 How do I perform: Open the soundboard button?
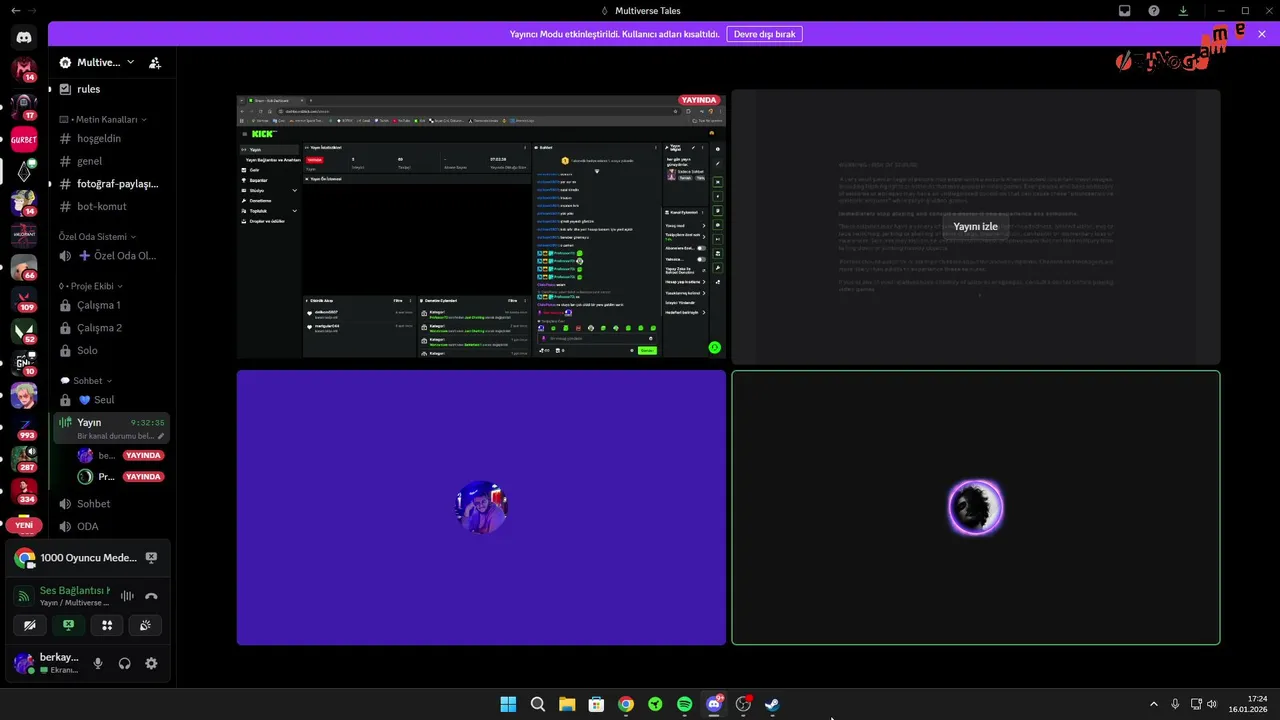coord(145,625)
